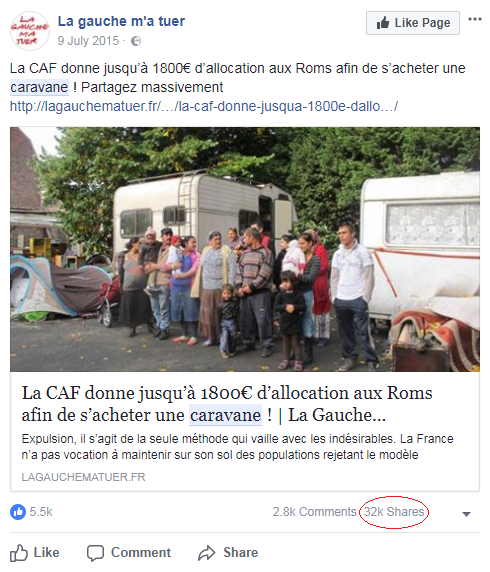Image resolution: width=490 pixels, height=572 pixels.
Task: Click the thumbs-up icon on Like Page
Action: [383, 23]
